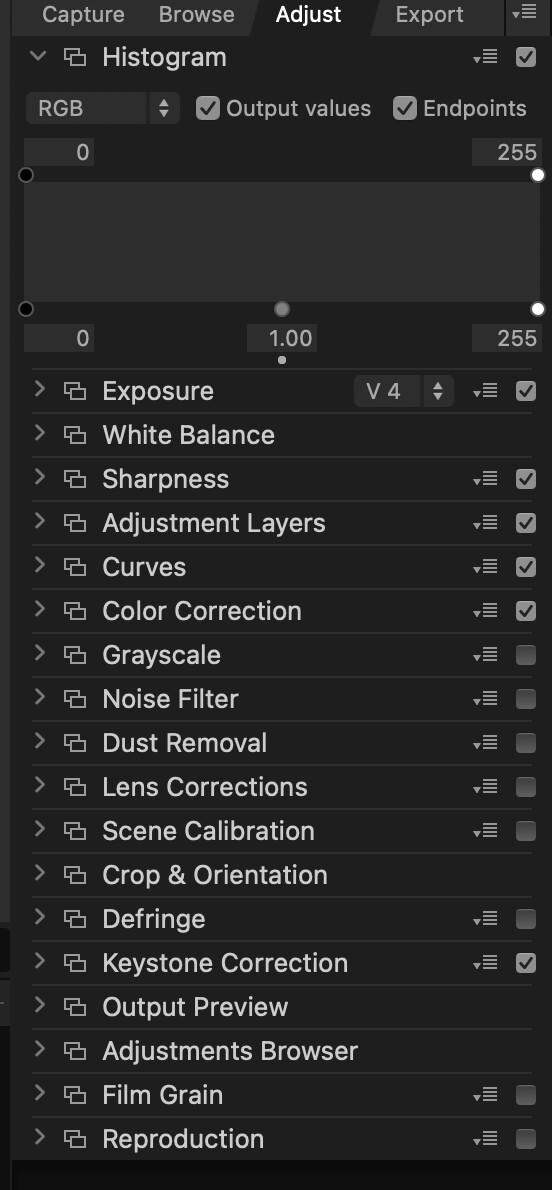This screenshot has height=1190, width=552.
Task: Click the 1.00 gamma value field
Action: 282,338
